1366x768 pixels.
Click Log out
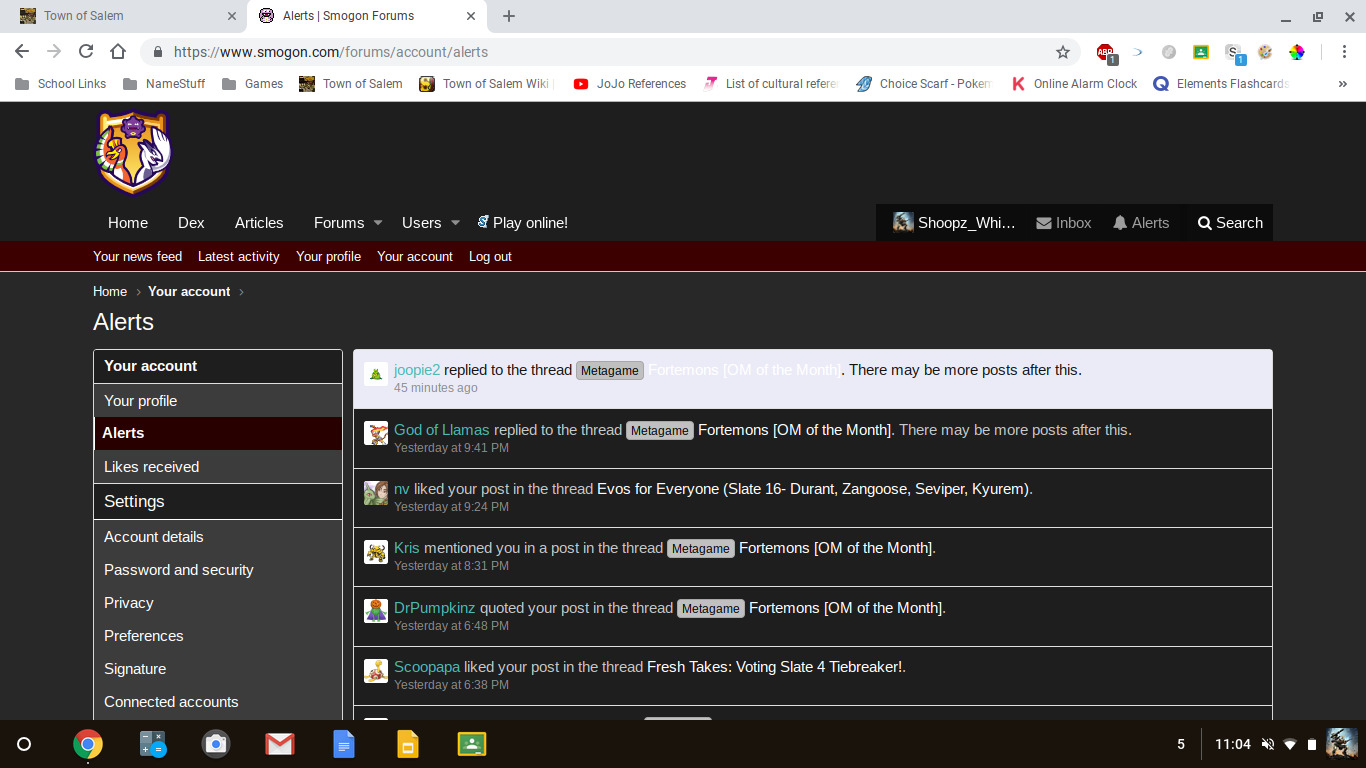[x=490, y=257]
